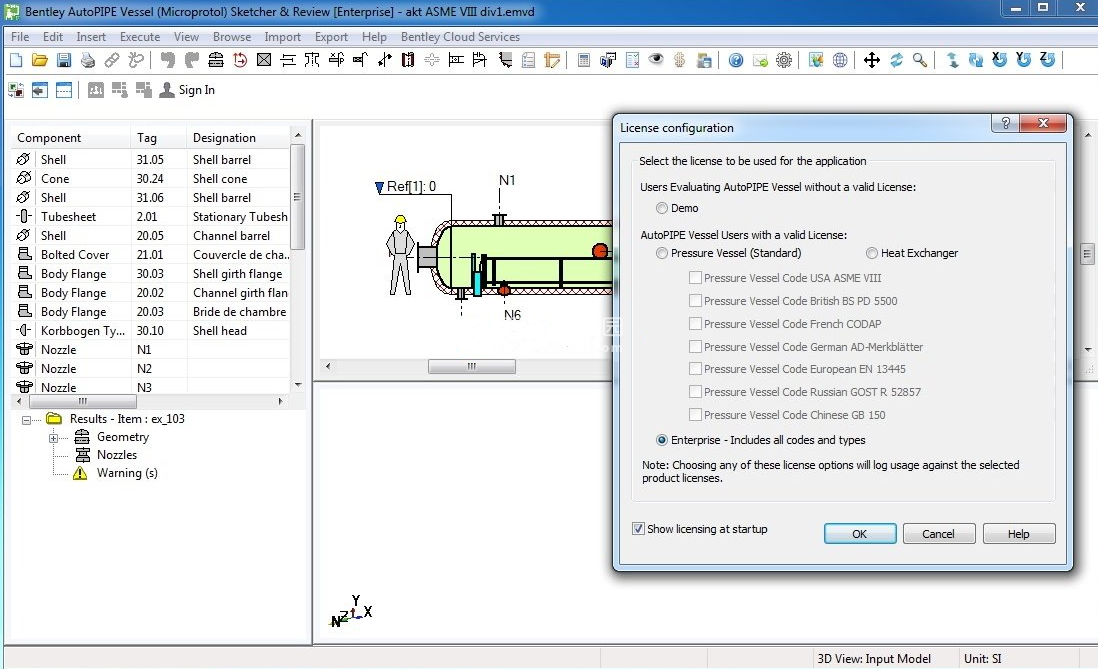The image size is (1098, 669).
Task: Click the yellow warning triangle icon in Results
Action: pos(81,473)
